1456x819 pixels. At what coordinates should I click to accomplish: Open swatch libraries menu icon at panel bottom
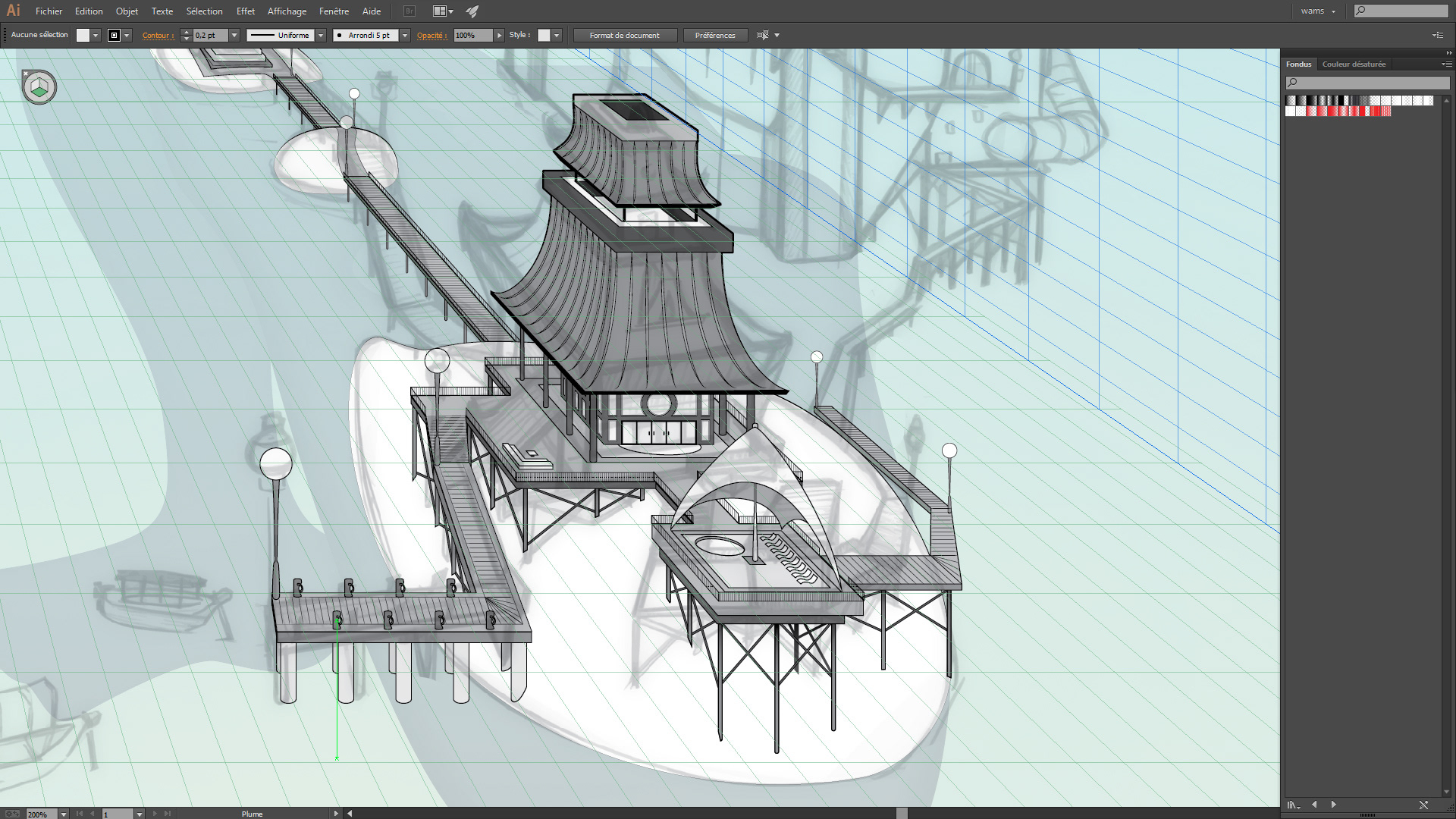1293,805
